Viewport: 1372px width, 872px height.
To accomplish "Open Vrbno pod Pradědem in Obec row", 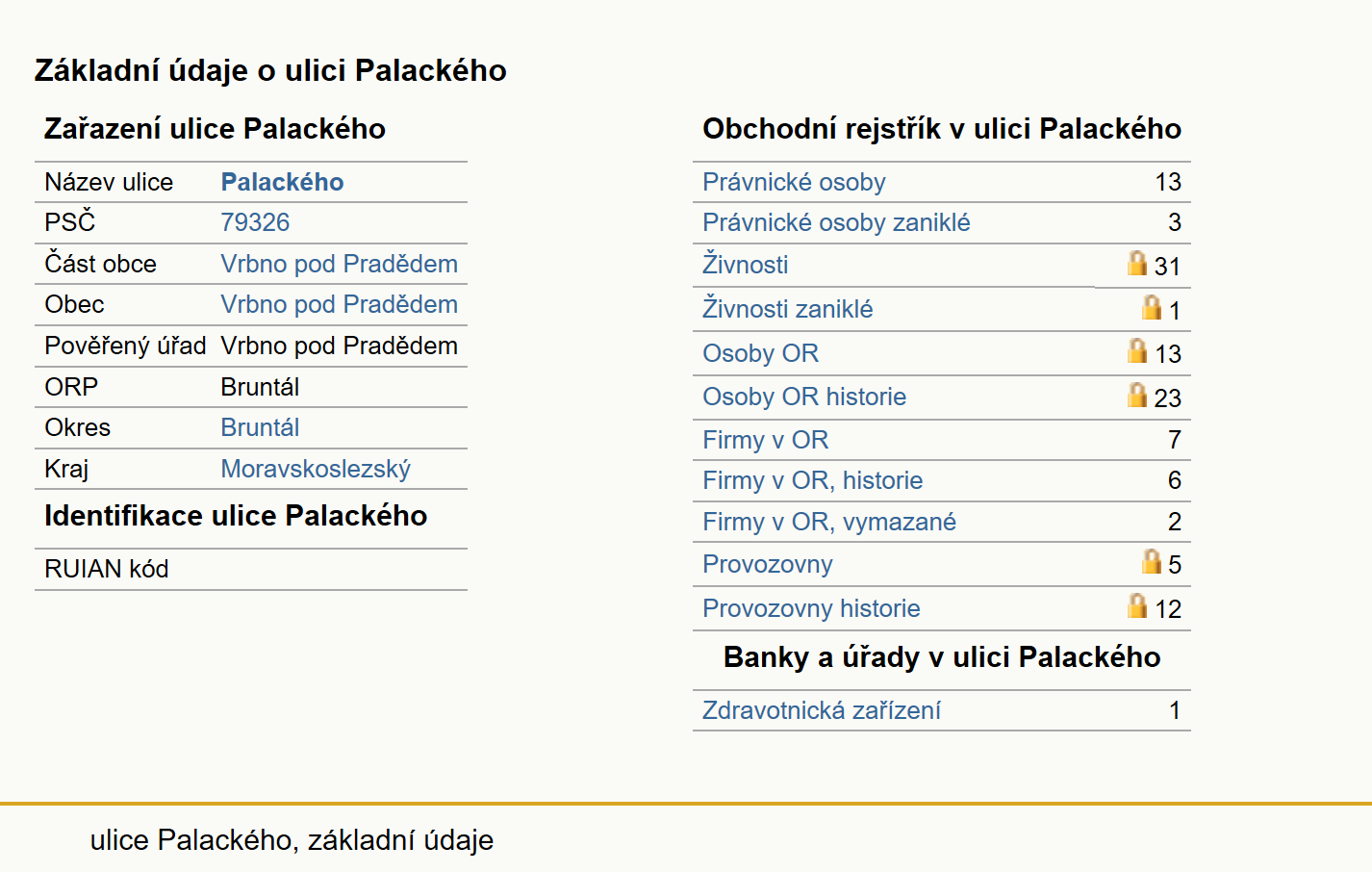I will tap(339, 304).
